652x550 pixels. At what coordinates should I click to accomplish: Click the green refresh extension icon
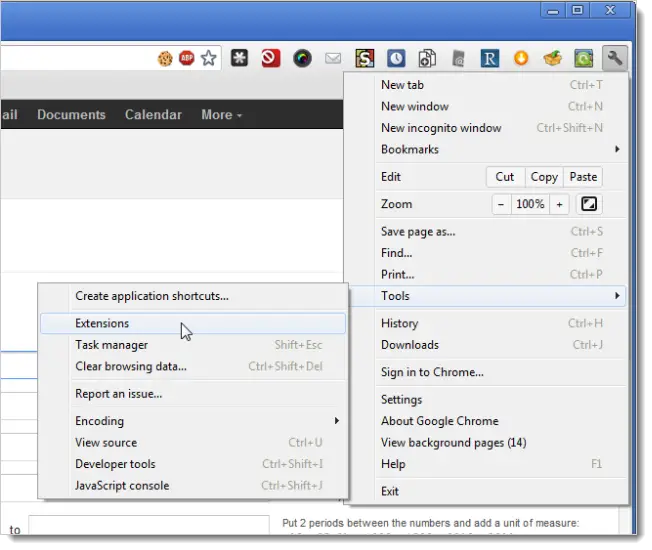point(584,58)
